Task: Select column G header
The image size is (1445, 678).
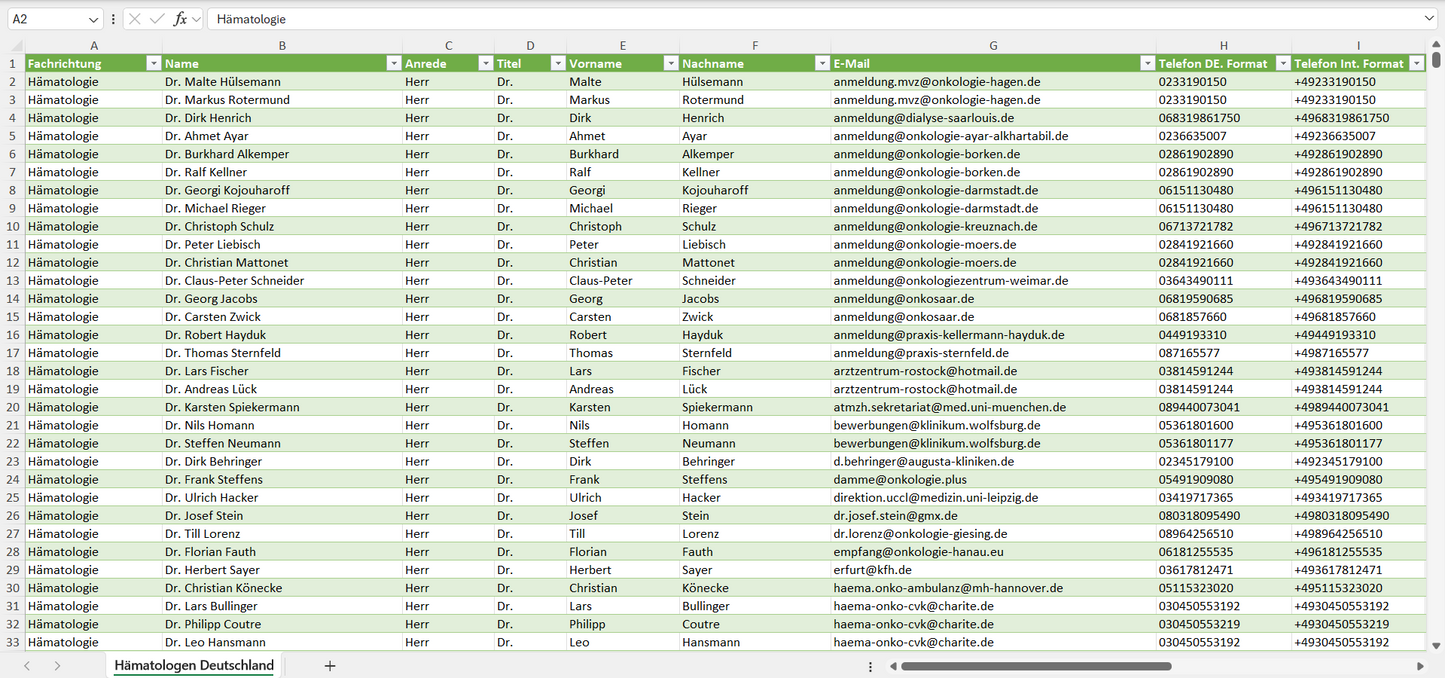Action: click(x=993, y=46)
